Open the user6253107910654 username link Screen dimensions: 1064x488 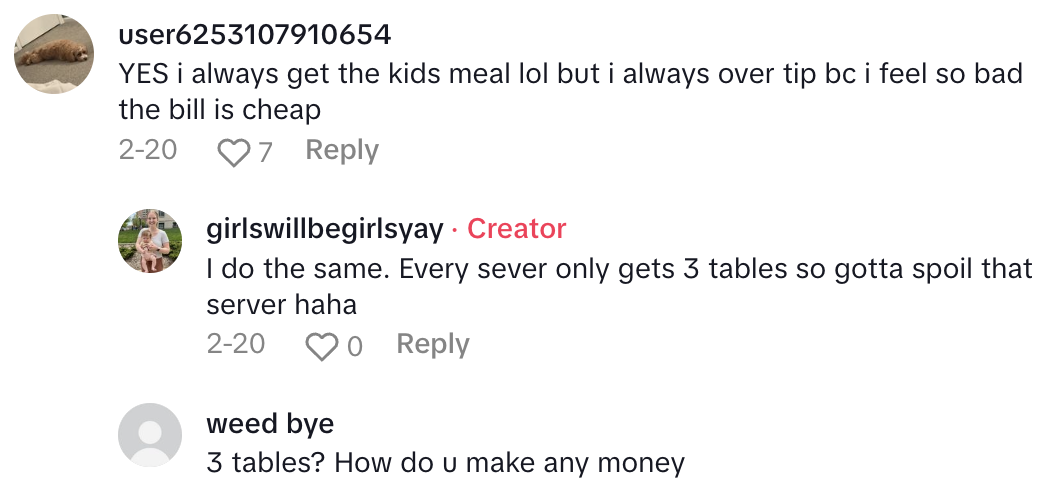pos(254,35)
